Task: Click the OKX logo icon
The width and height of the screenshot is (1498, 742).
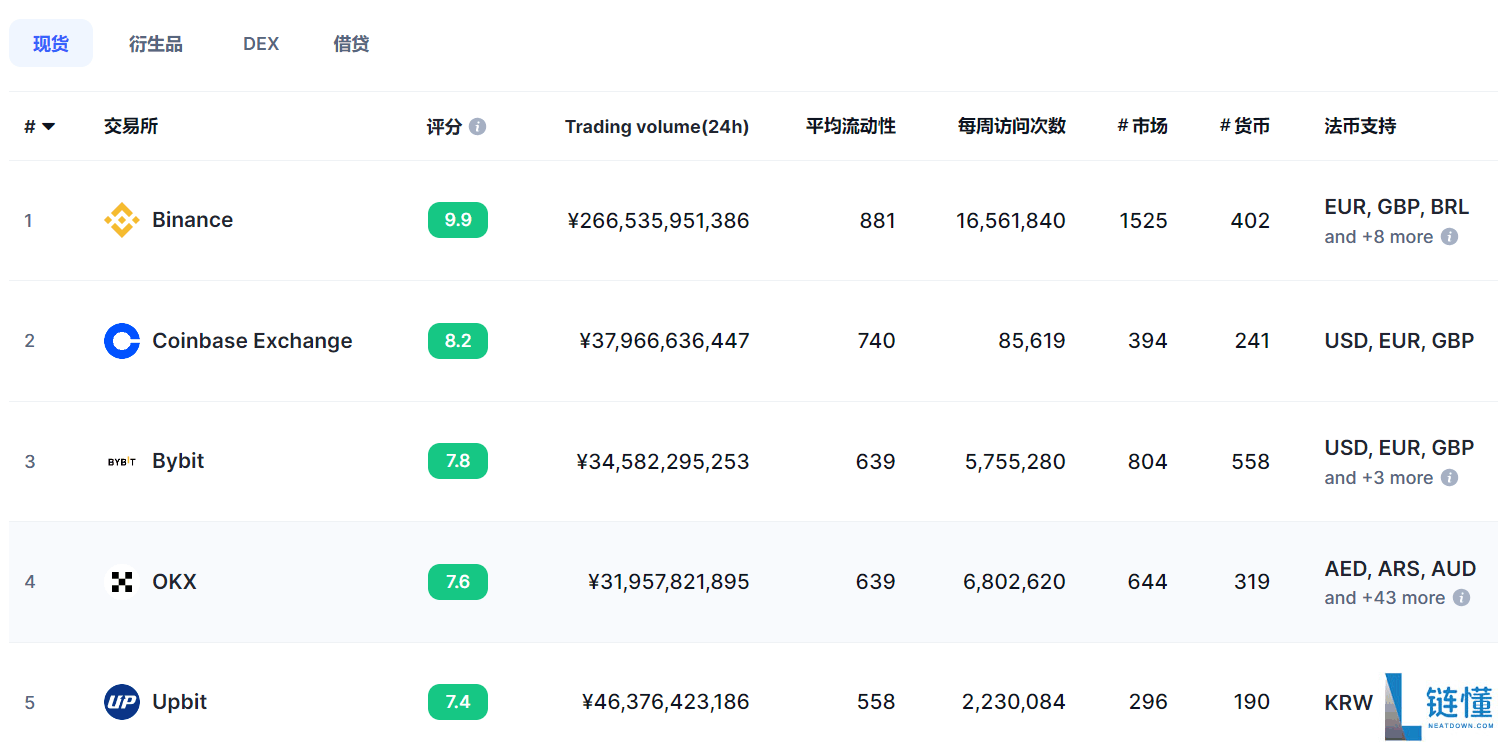Action: 122,582
